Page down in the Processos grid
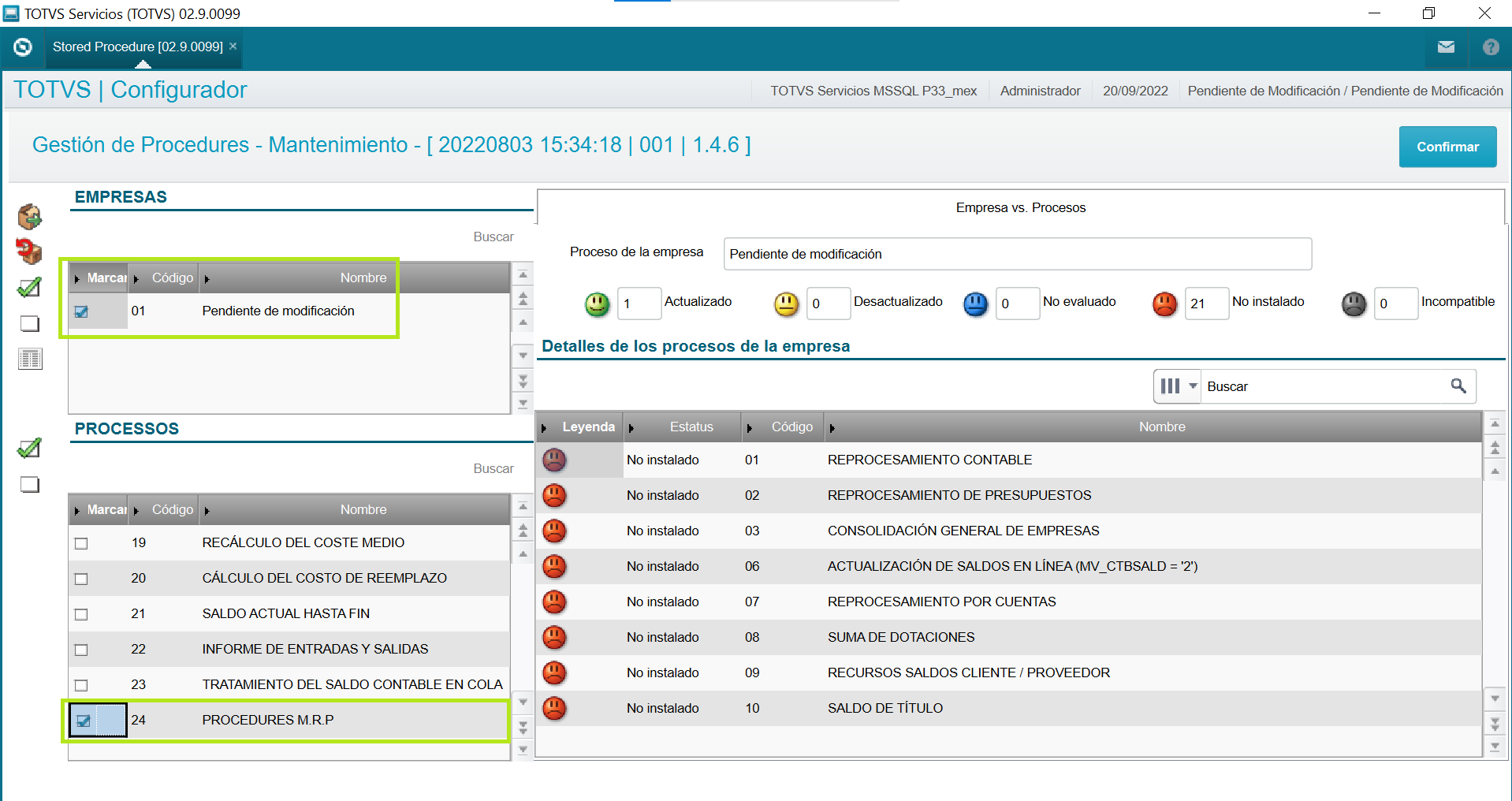 523,726
